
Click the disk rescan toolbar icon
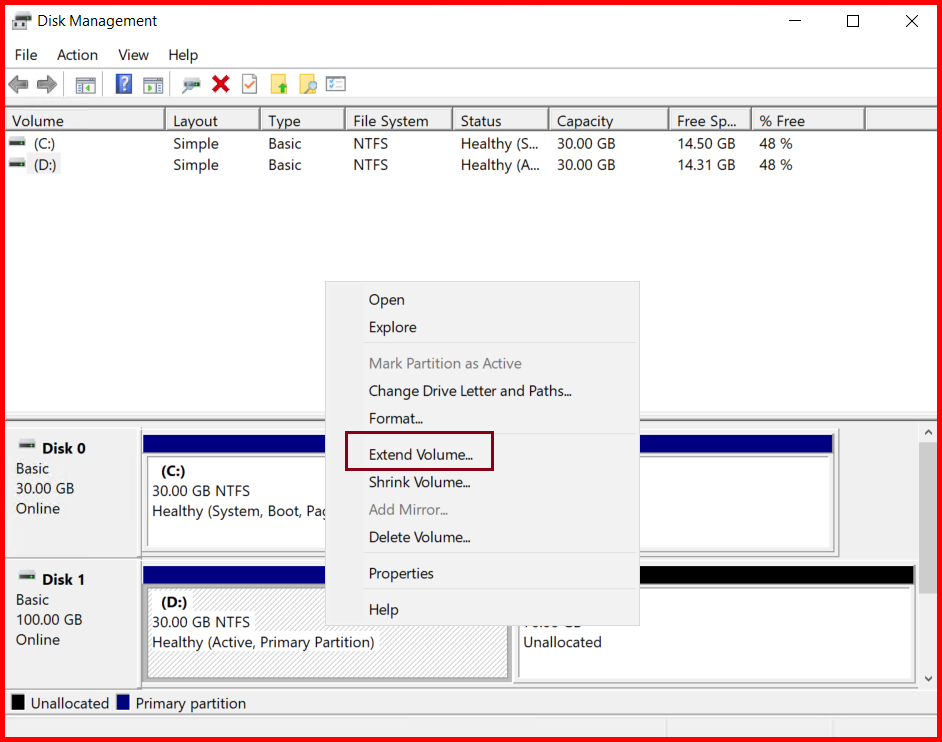[x=190, y=84]
